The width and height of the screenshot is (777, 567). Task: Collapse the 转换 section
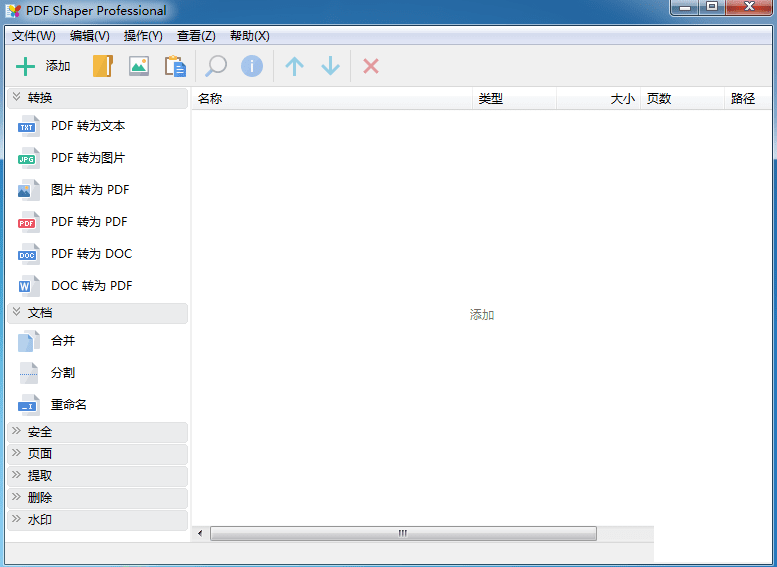98,98
